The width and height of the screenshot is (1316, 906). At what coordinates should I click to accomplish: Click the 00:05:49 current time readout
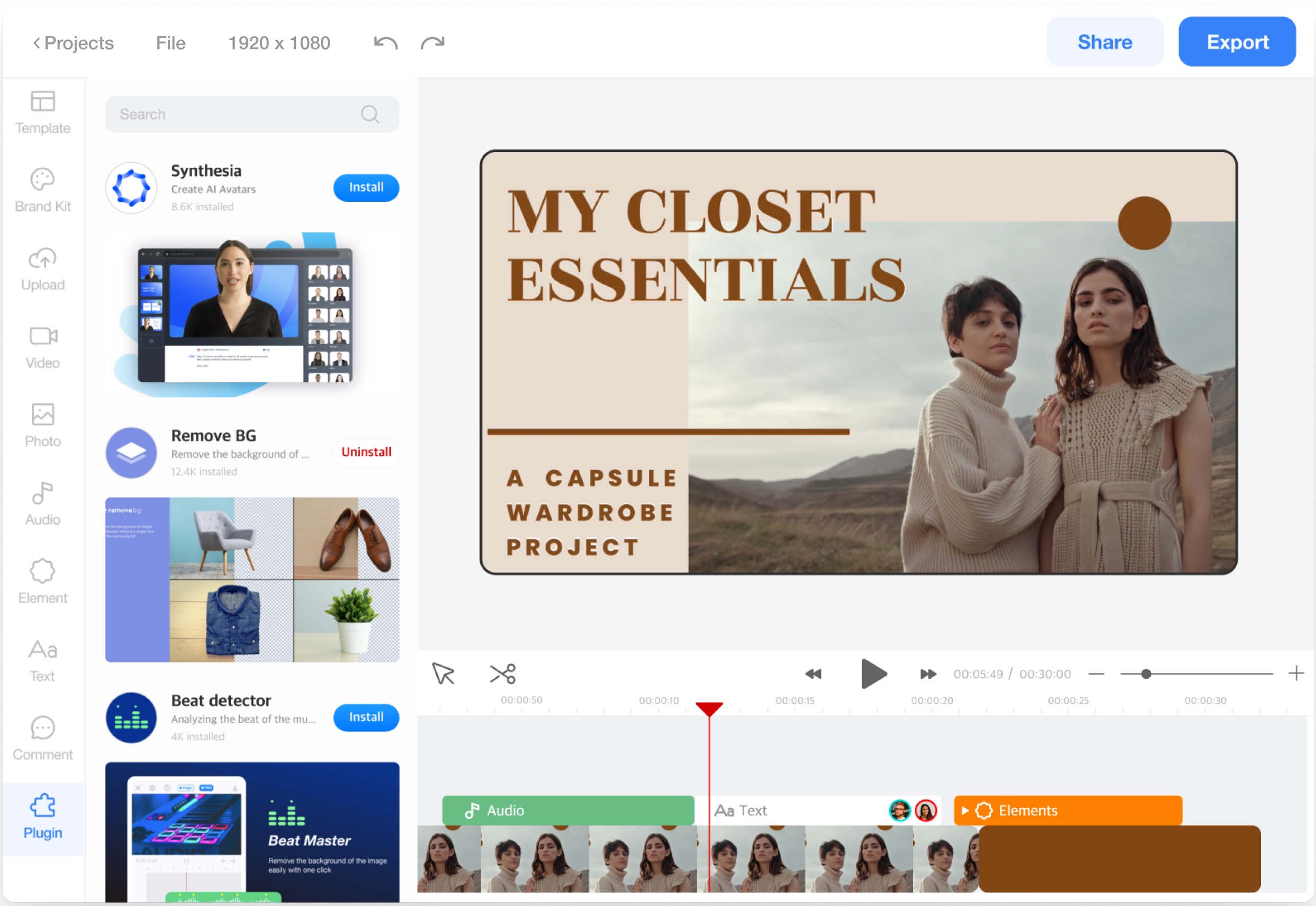coord(978,674)
